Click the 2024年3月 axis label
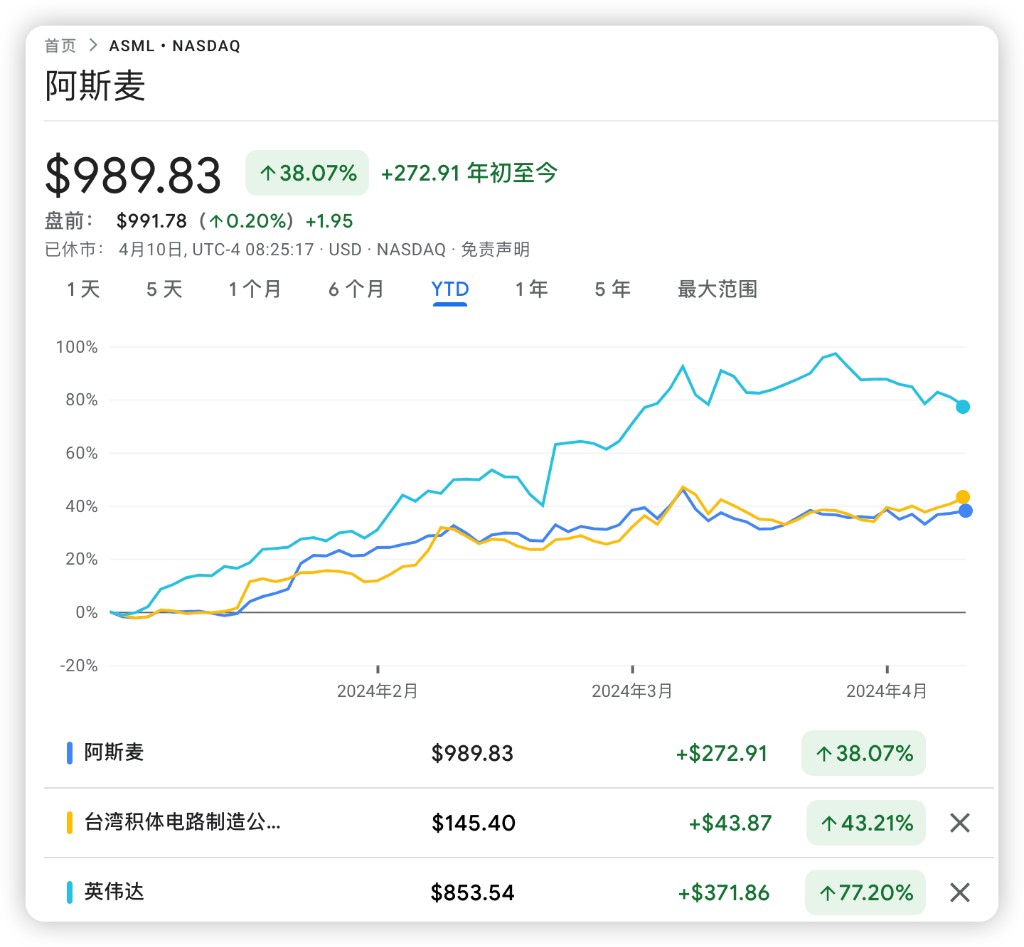This screenshot has height=947, width=1024. [632, 691]
